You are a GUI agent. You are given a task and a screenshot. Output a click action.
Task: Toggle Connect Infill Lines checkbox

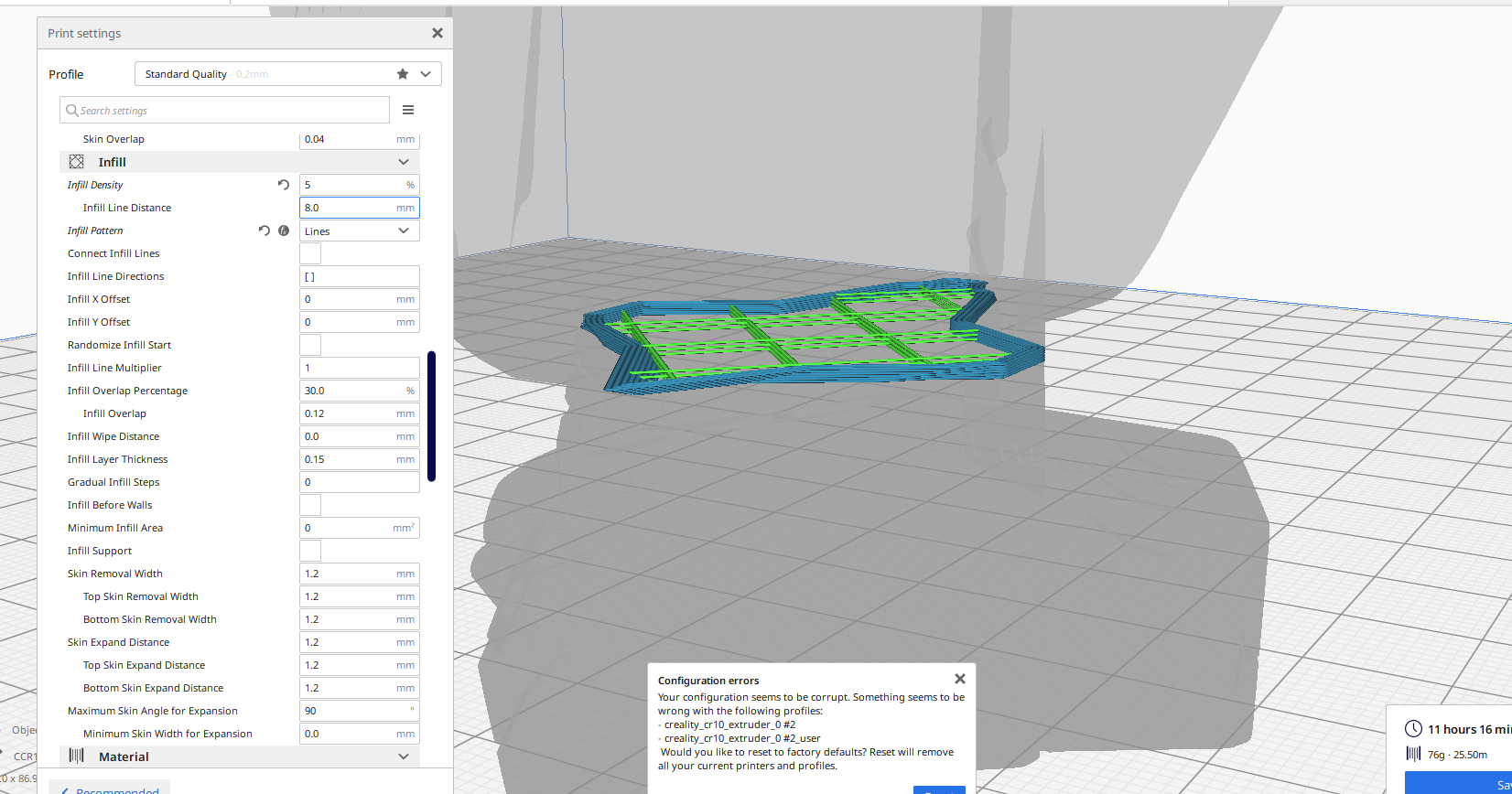point(310,253)
